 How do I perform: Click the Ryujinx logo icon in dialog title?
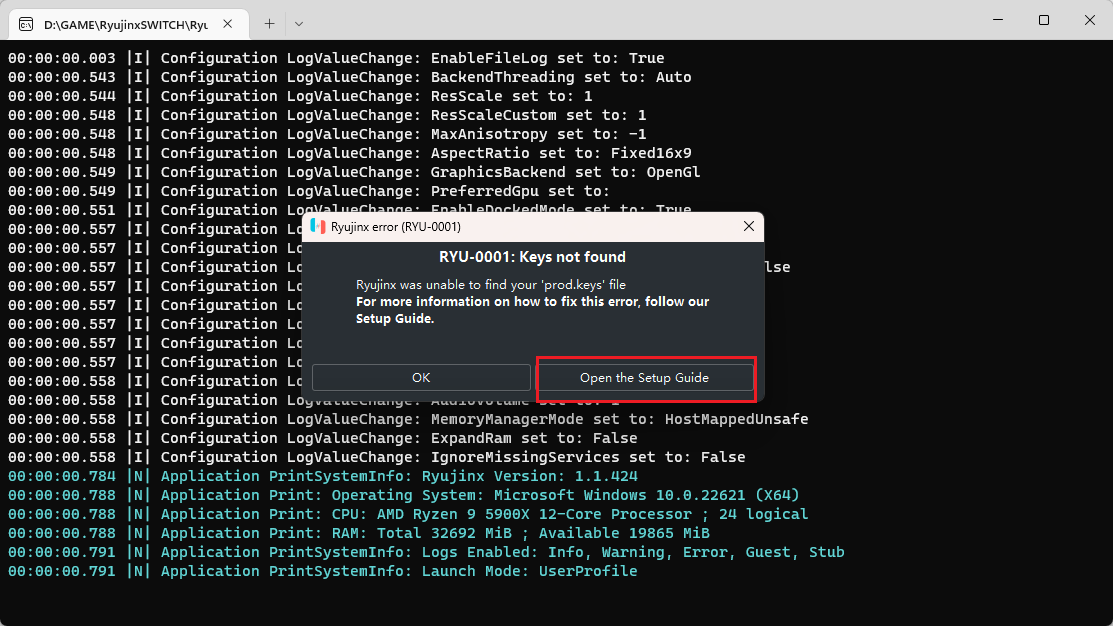click(318, 226)
